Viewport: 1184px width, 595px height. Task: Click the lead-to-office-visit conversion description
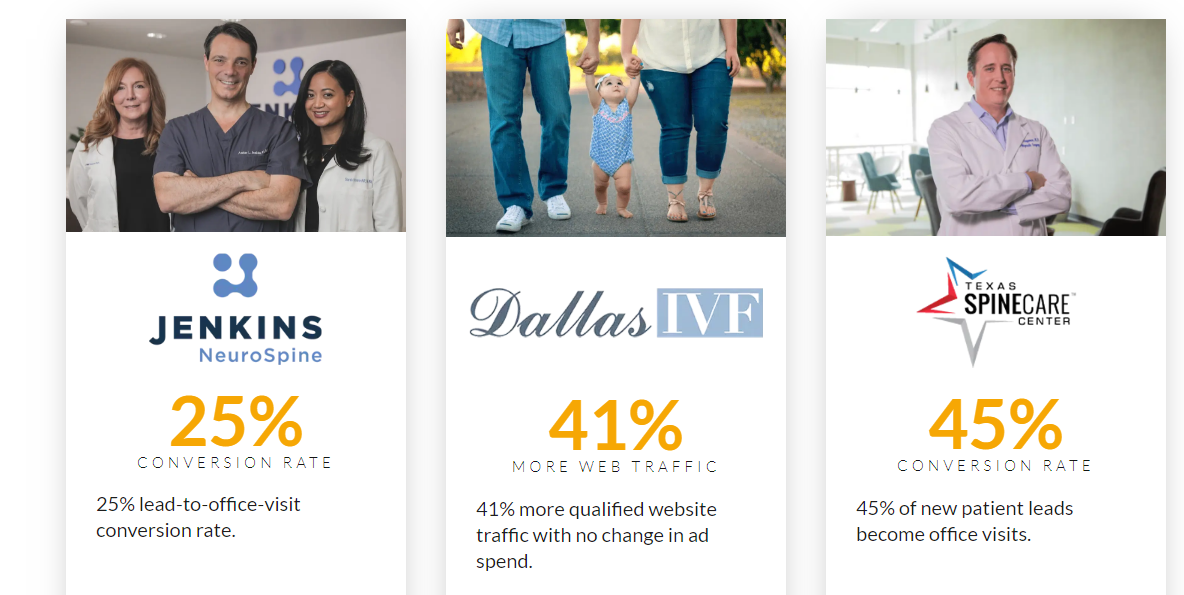pos(199,517)
